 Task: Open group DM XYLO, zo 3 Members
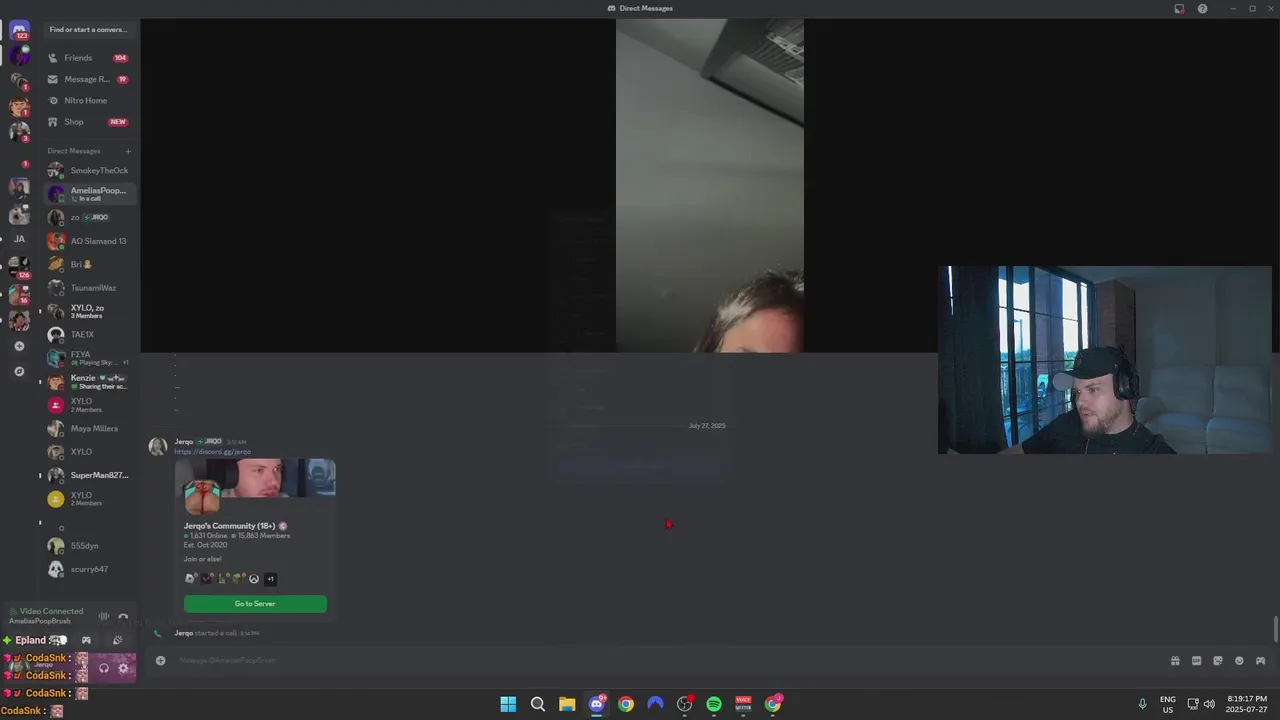tap(89, 311)
